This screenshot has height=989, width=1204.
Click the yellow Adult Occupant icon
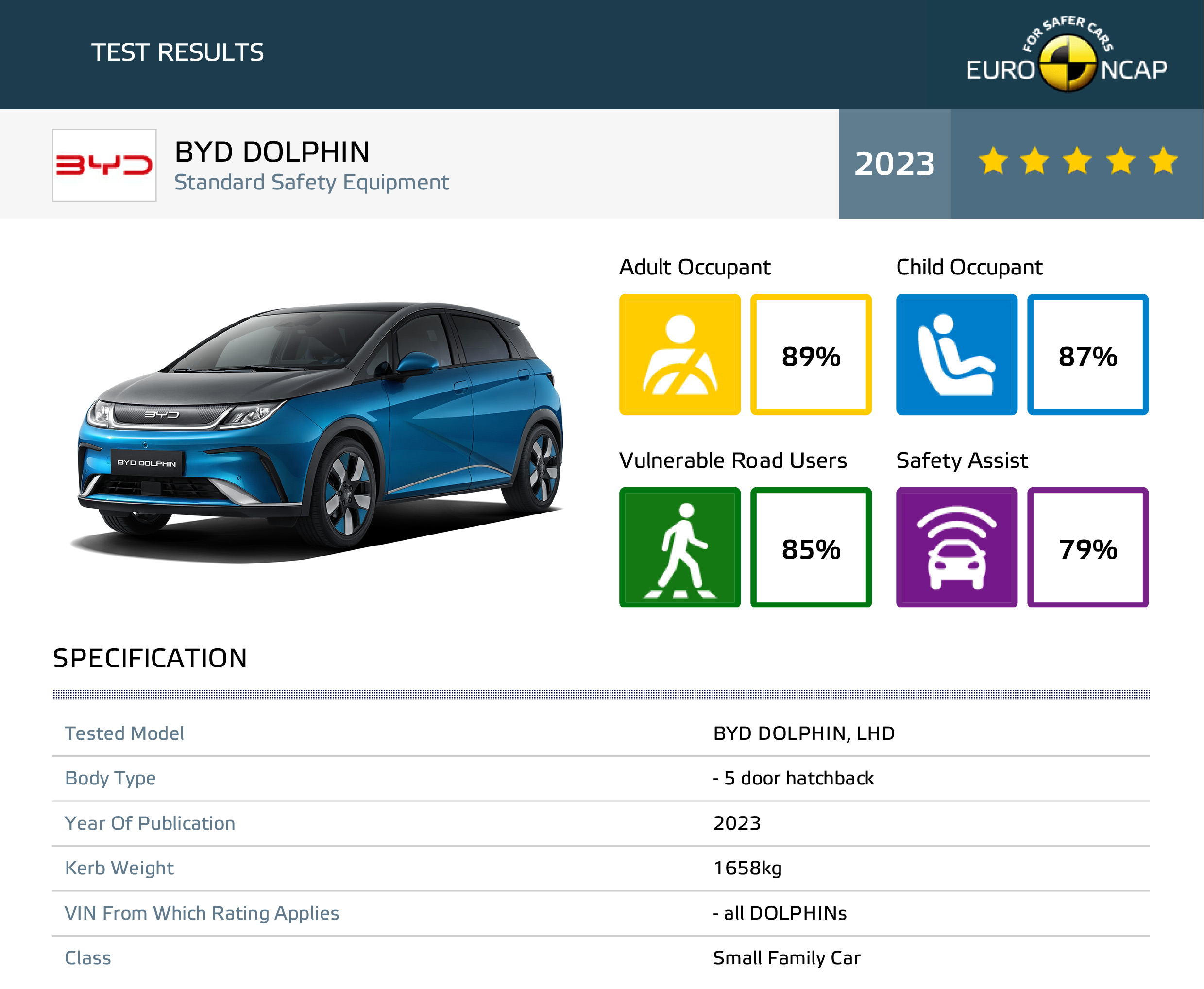click(x=679, y=355)
